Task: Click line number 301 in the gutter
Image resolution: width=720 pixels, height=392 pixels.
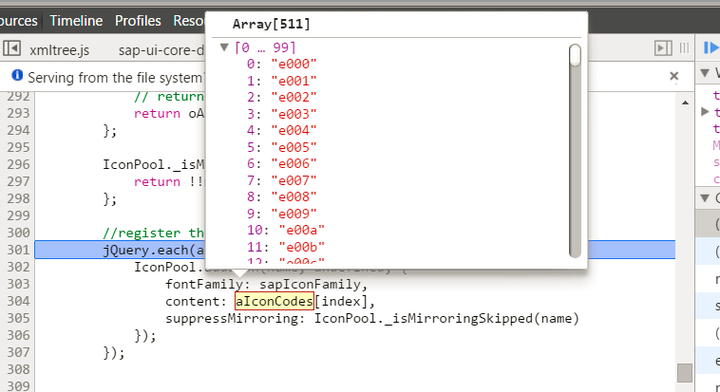Action: [x=18, y=250]
